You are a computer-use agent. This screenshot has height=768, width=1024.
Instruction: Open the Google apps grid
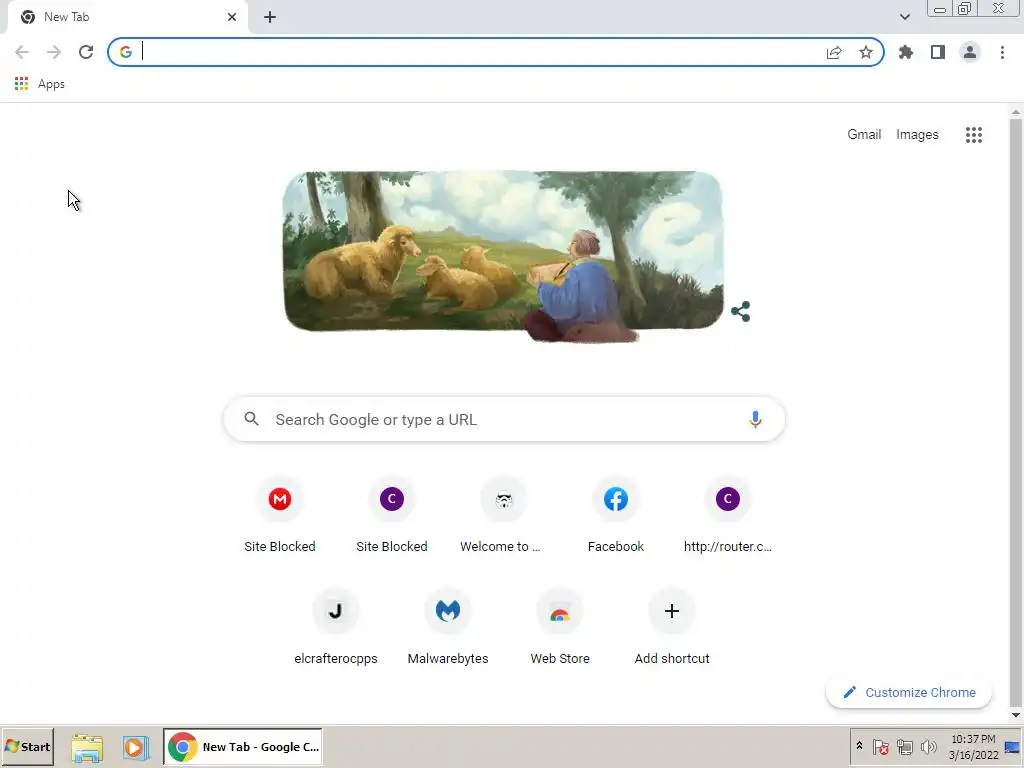[974, 135]
